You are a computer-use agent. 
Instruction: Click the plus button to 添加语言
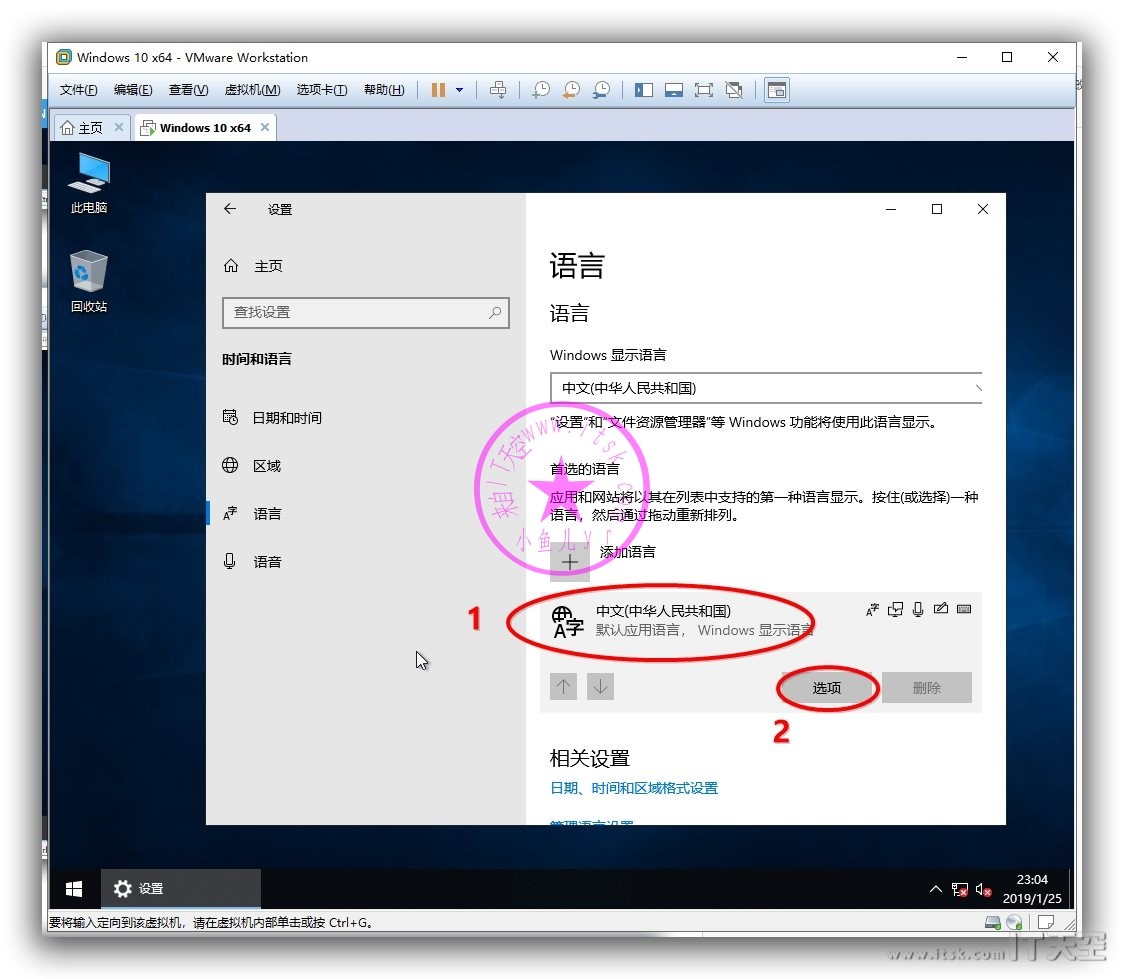click(570, 562)
